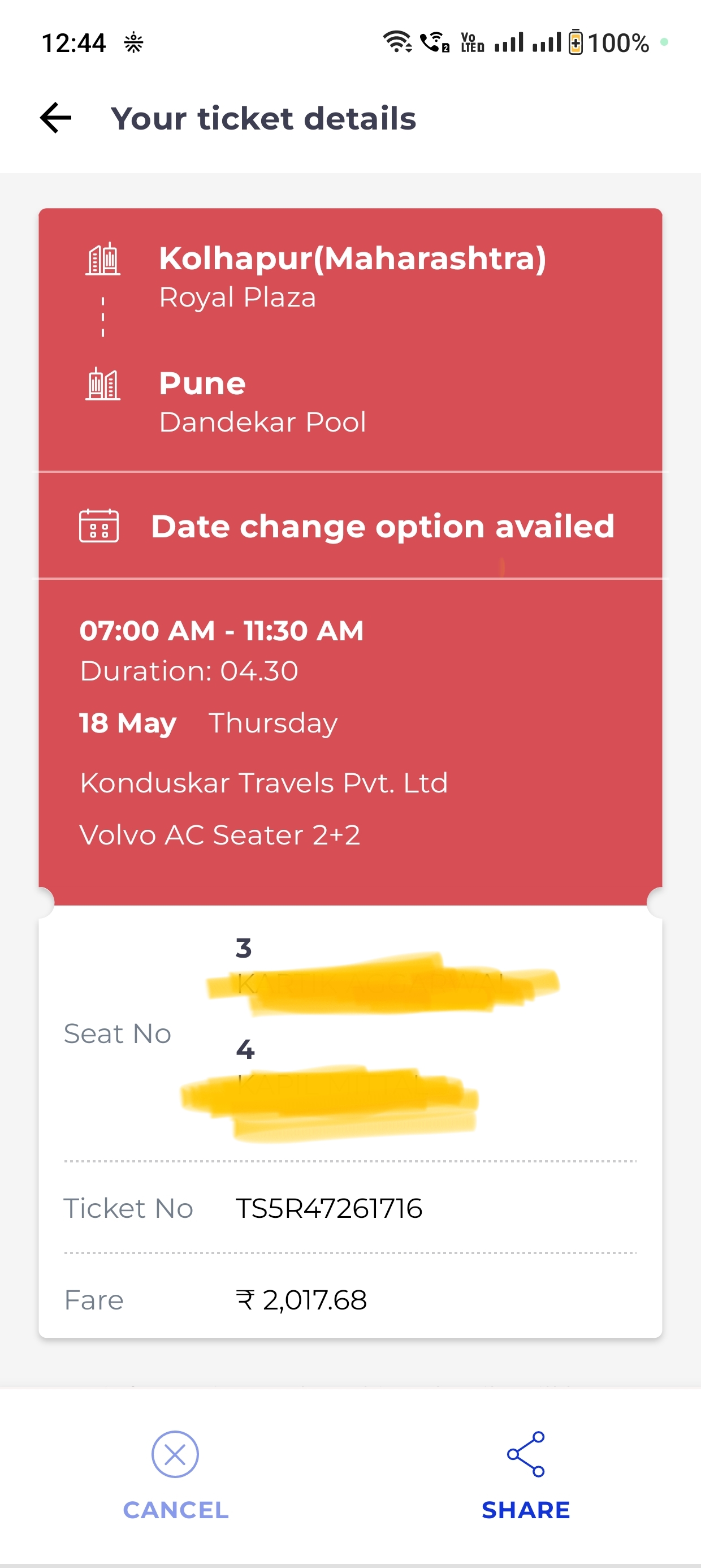Tap the Wi-Fi status bar icon
Viewport: 701px width, 1568px height.
pos(397,42)
